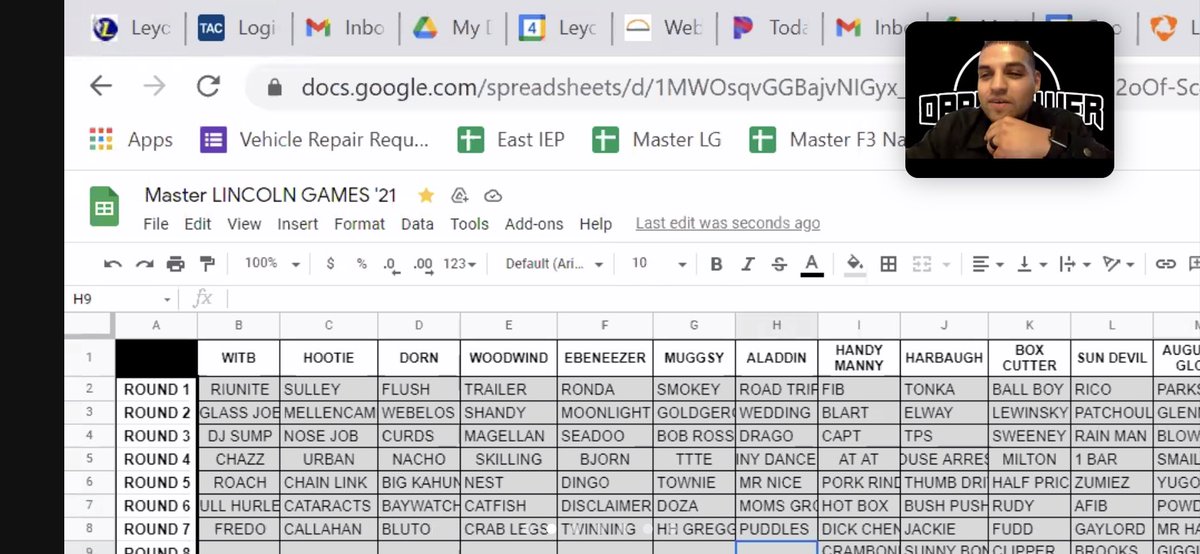Switch to the TAC Logi browser tab

click(x=237, y=28)
